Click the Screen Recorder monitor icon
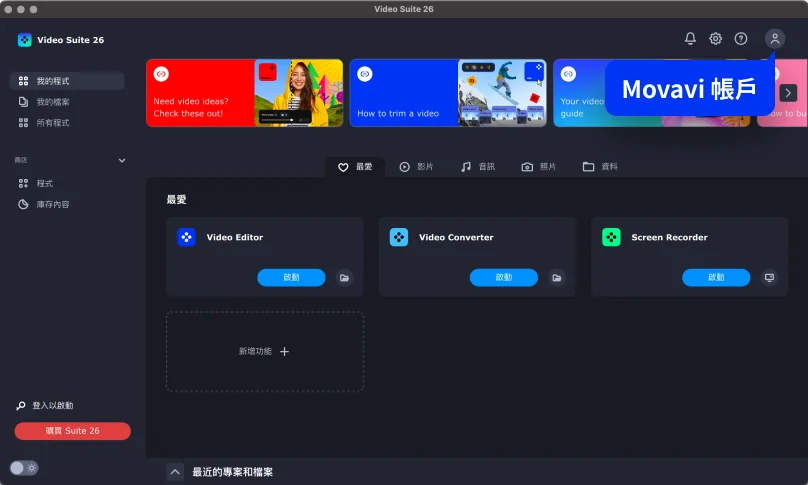Screen dimensions: 808x485 [x=769, y=278]
